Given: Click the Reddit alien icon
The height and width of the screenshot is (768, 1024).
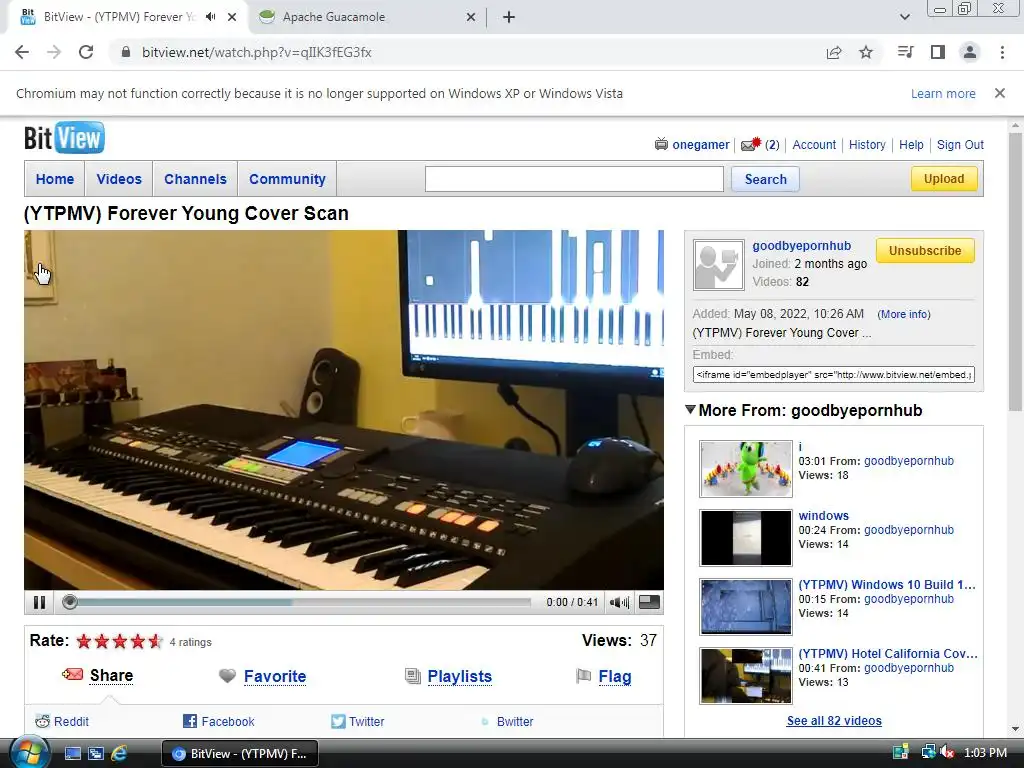Looking at the screenshot, I should pos(42,721).
